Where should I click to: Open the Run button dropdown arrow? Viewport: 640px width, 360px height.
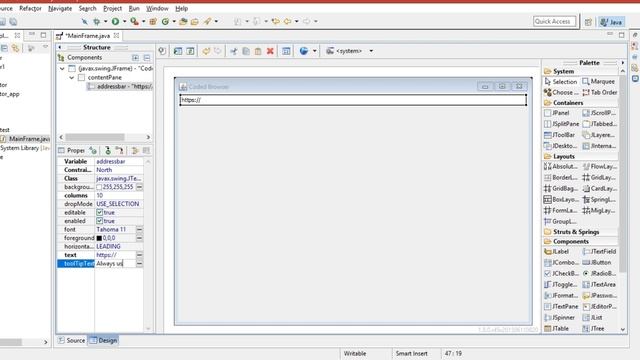(x=124, y=21)
